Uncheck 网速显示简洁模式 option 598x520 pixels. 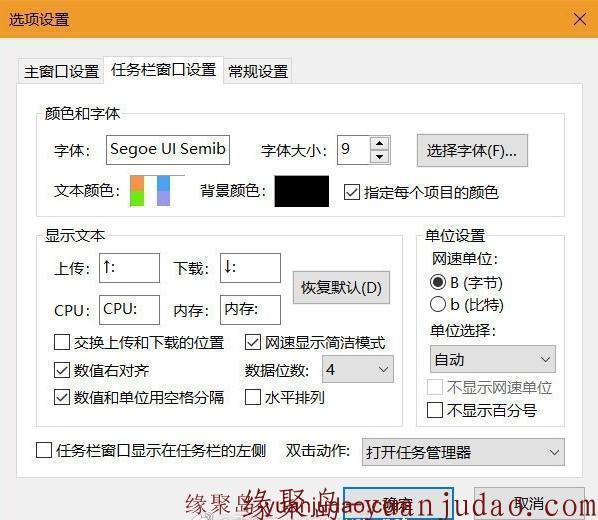[253, 342]
